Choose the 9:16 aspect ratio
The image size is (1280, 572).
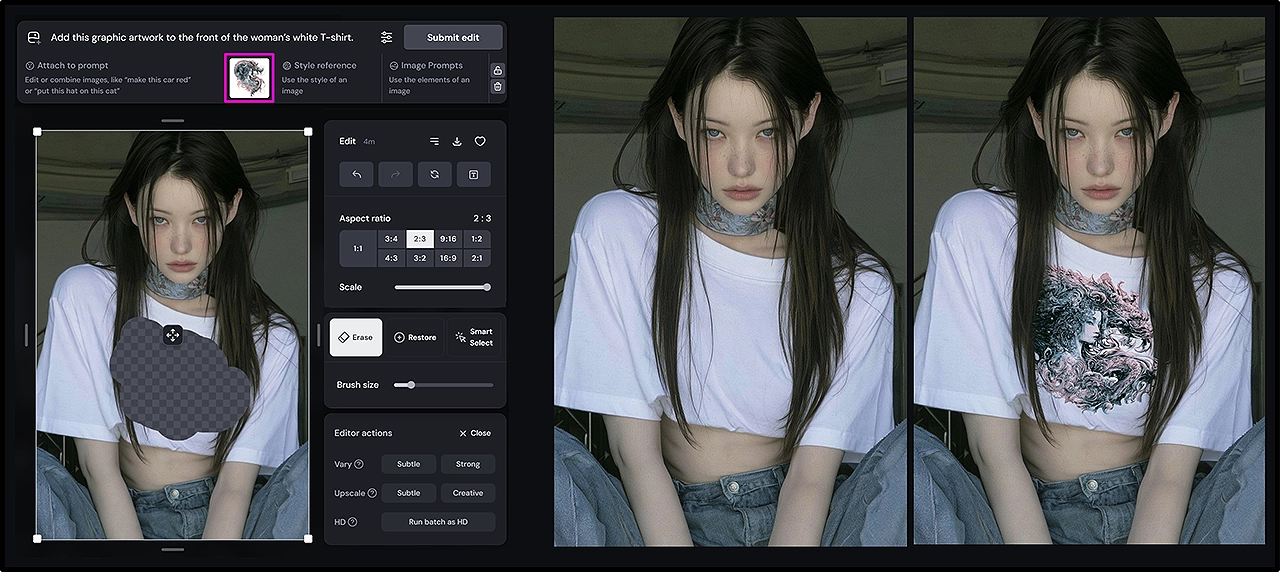(448, 239)
